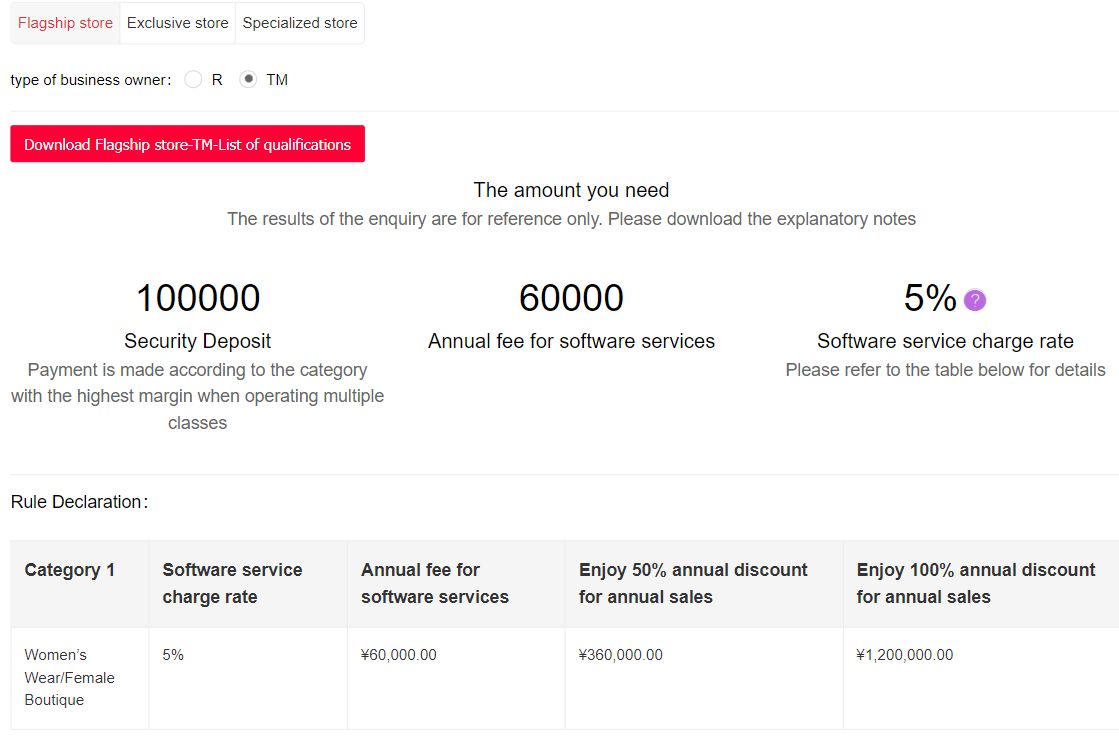1119x743 pixels.
Task: Click the Enjoy 50% annual discount header
Action: click(692, 583)
